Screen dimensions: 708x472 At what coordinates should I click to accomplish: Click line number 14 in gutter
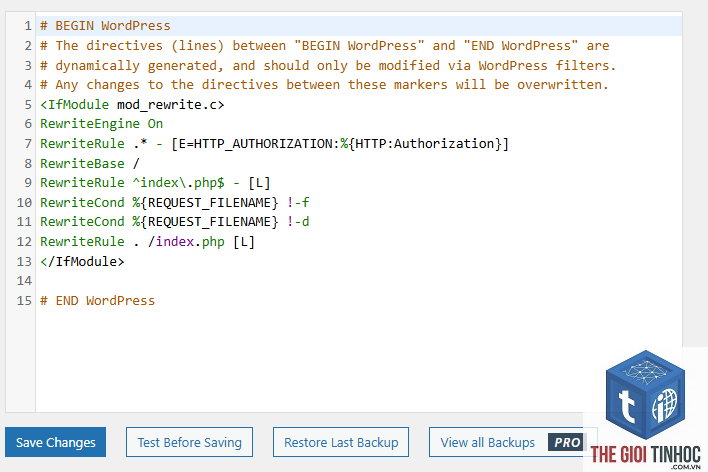click(x=24, y=281)
